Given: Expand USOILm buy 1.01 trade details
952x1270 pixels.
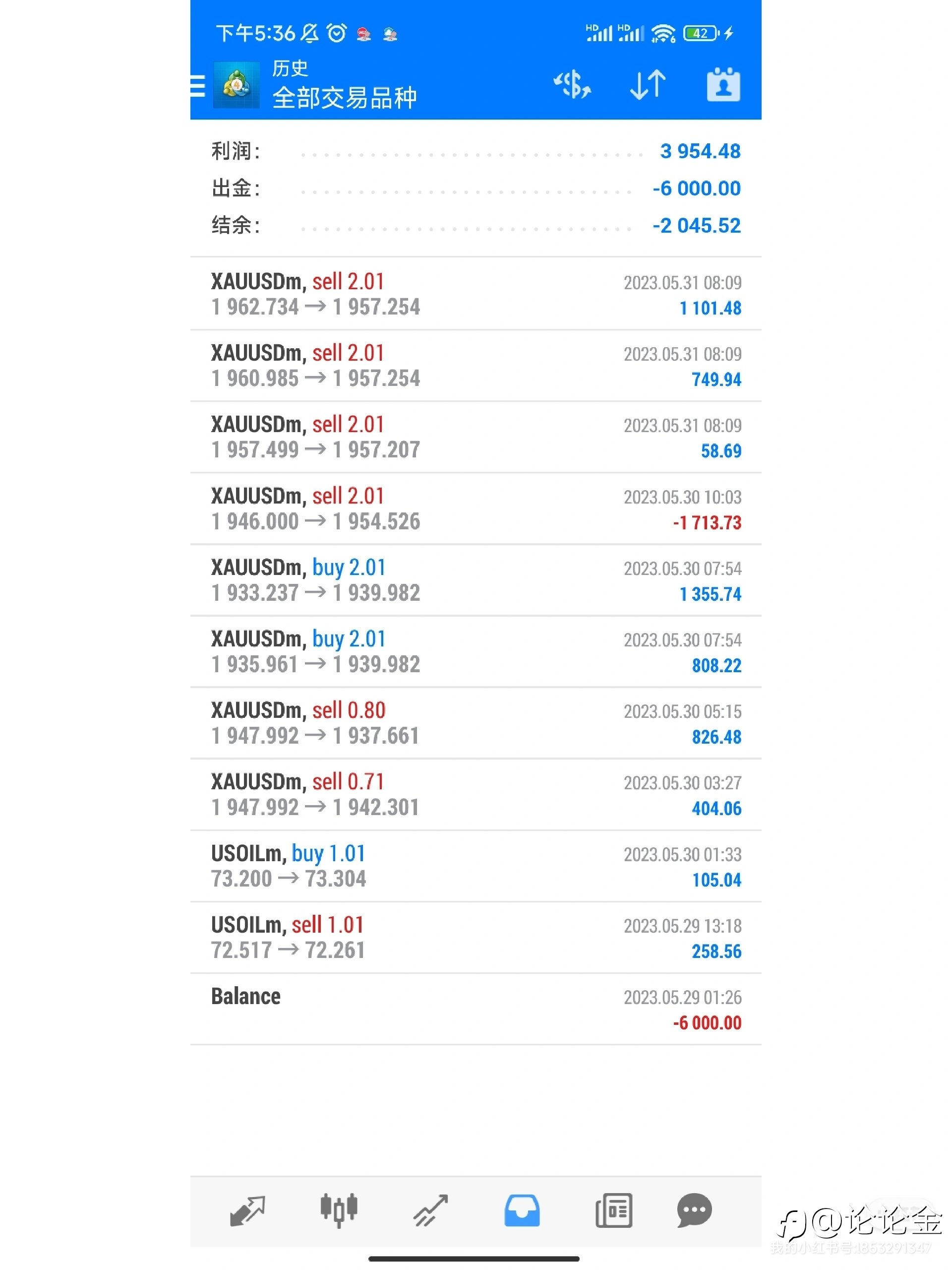Looking at the screenshot, I should click(x=476, y=866).
